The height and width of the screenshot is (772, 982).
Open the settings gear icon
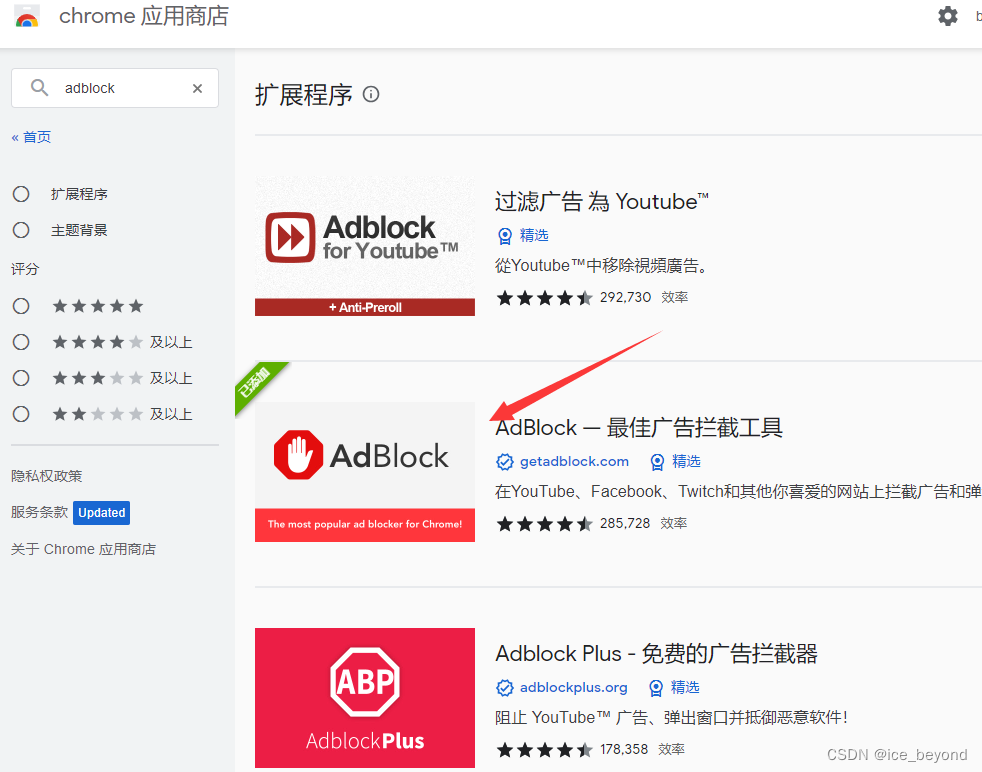948,16
